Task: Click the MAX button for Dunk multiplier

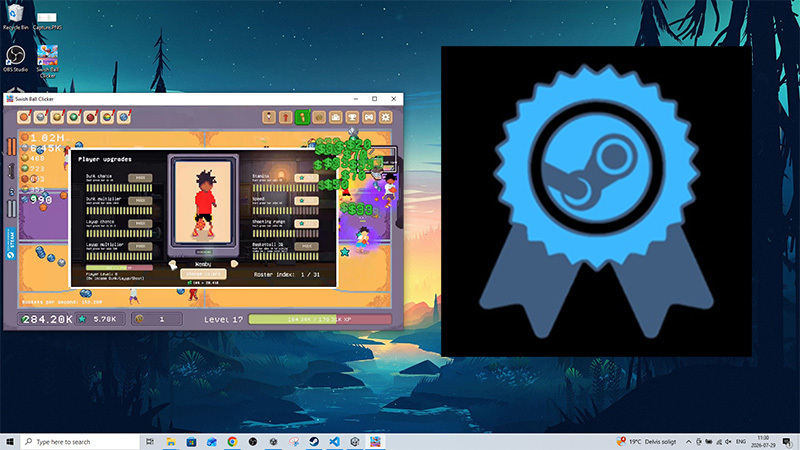Action: (x=140, y=201)
